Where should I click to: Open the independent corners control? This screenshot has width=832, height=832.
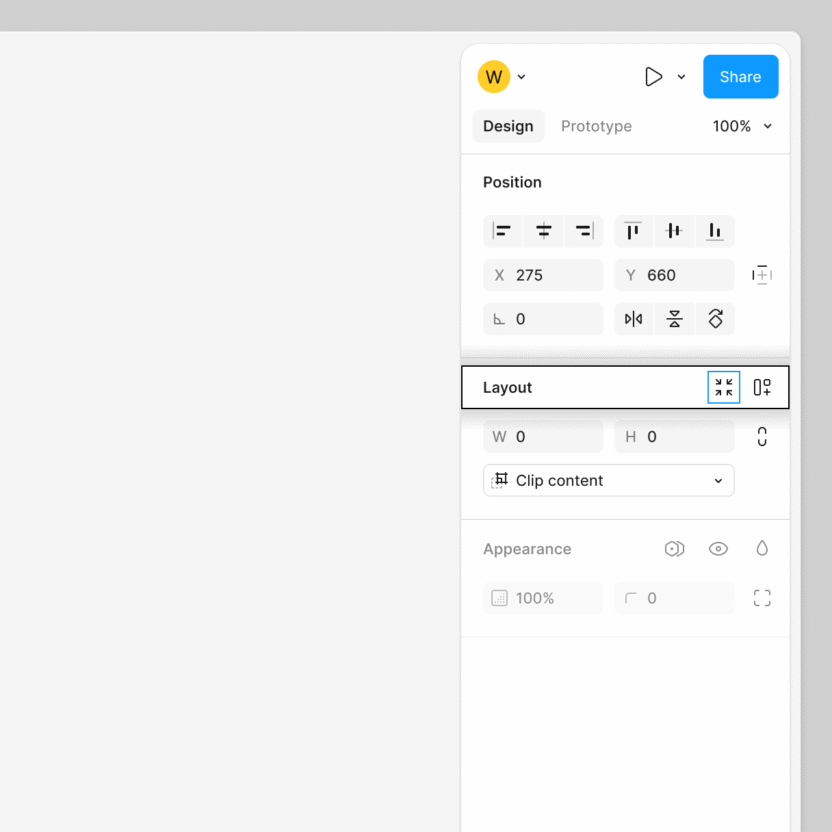(762, 598)
